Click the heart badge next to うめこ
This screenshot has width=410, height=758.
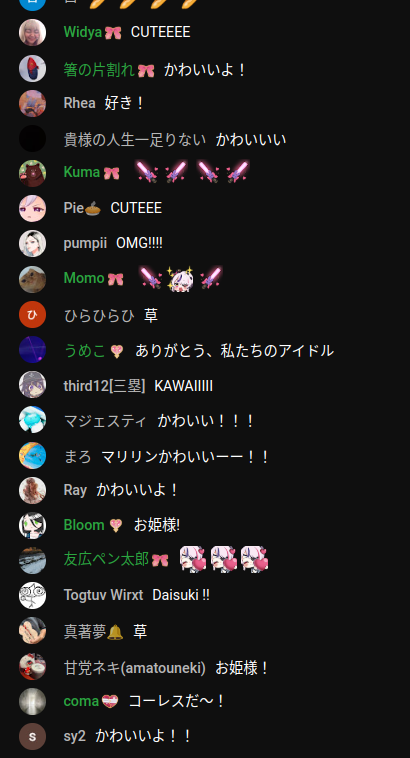pyautogui.click(x=116, y=351)
